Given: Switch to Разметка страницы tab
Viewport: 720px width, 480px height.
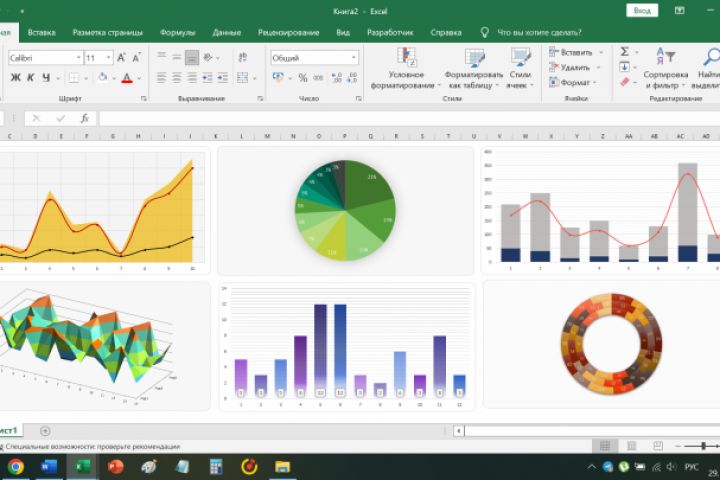Looking at the screenshot, I should pos(107,33).
